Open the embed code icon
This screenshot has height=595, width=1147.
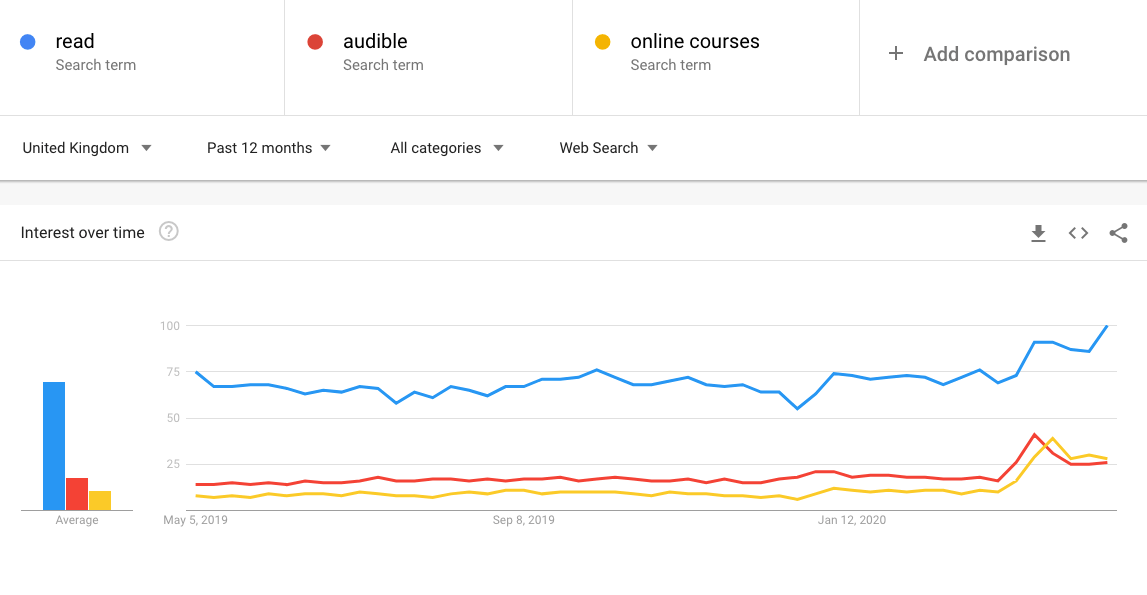(x=1078, y=233)
